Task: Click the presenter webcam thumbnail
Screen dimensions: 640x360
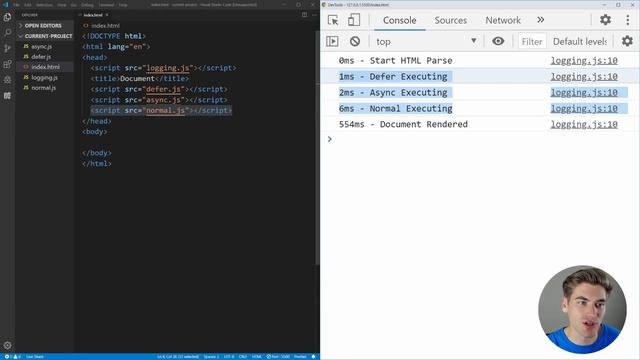Action: (x=582, y=309)
